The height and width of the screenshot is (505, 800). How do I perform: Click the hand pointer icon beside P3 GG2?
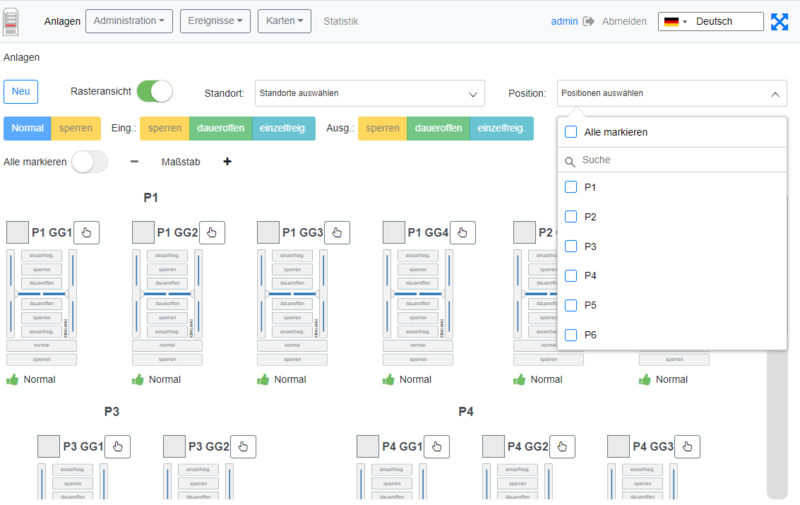(243, 447)
